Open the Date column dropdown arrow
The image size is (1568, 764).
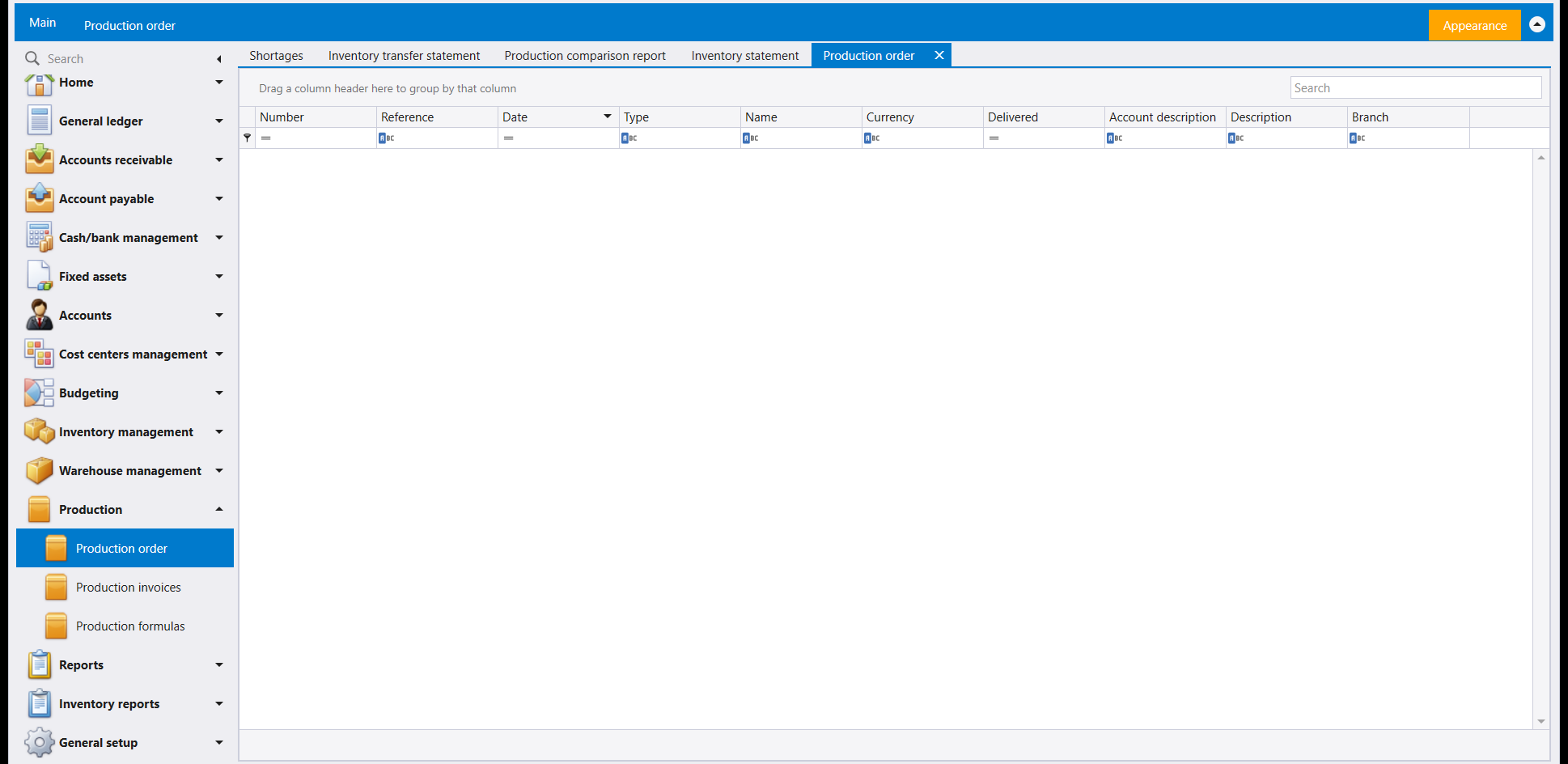tap(608, 117)
